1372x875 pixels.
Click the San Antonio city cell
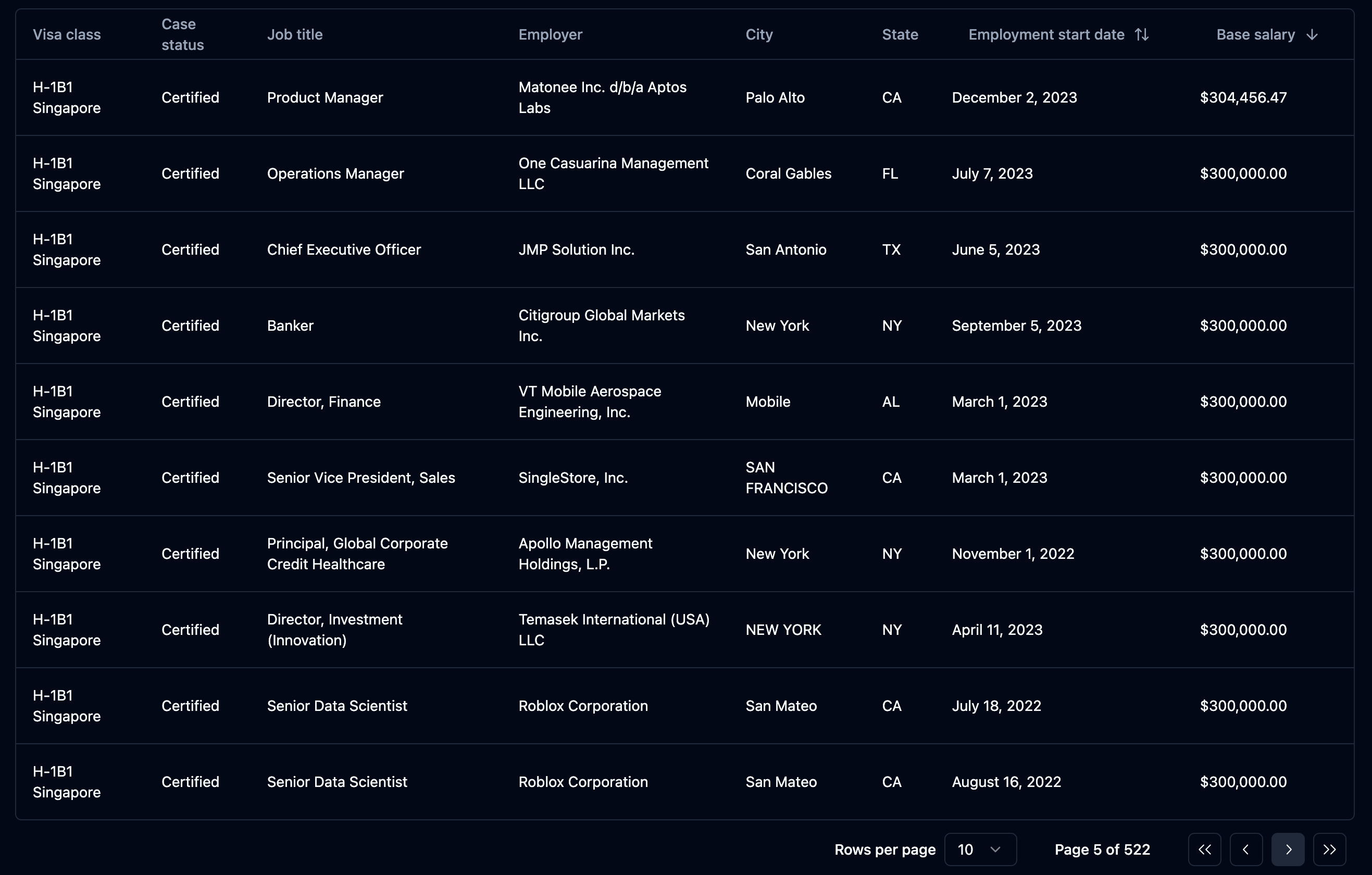click(x=785, y=249)
